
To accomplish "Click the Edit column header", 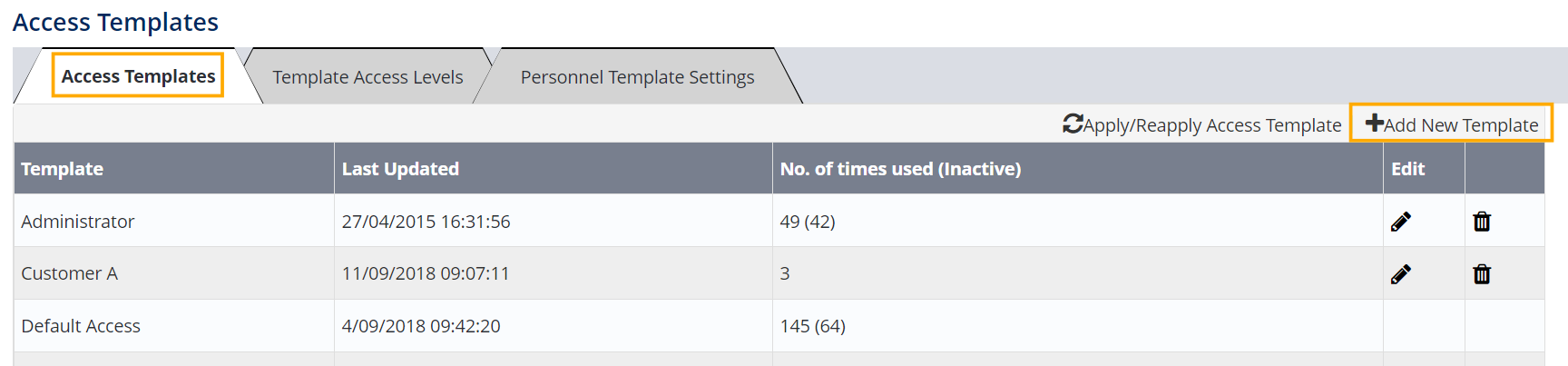I will point(1407,169).
